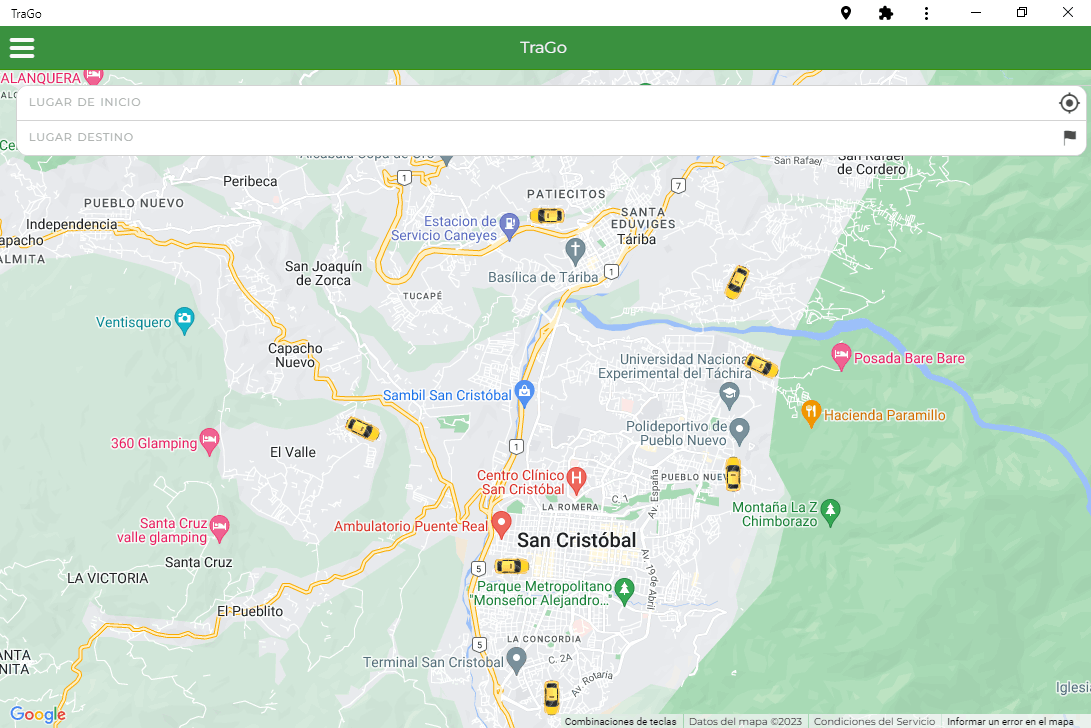
Task: Click the PATIECITOS label
Action: 566,194
